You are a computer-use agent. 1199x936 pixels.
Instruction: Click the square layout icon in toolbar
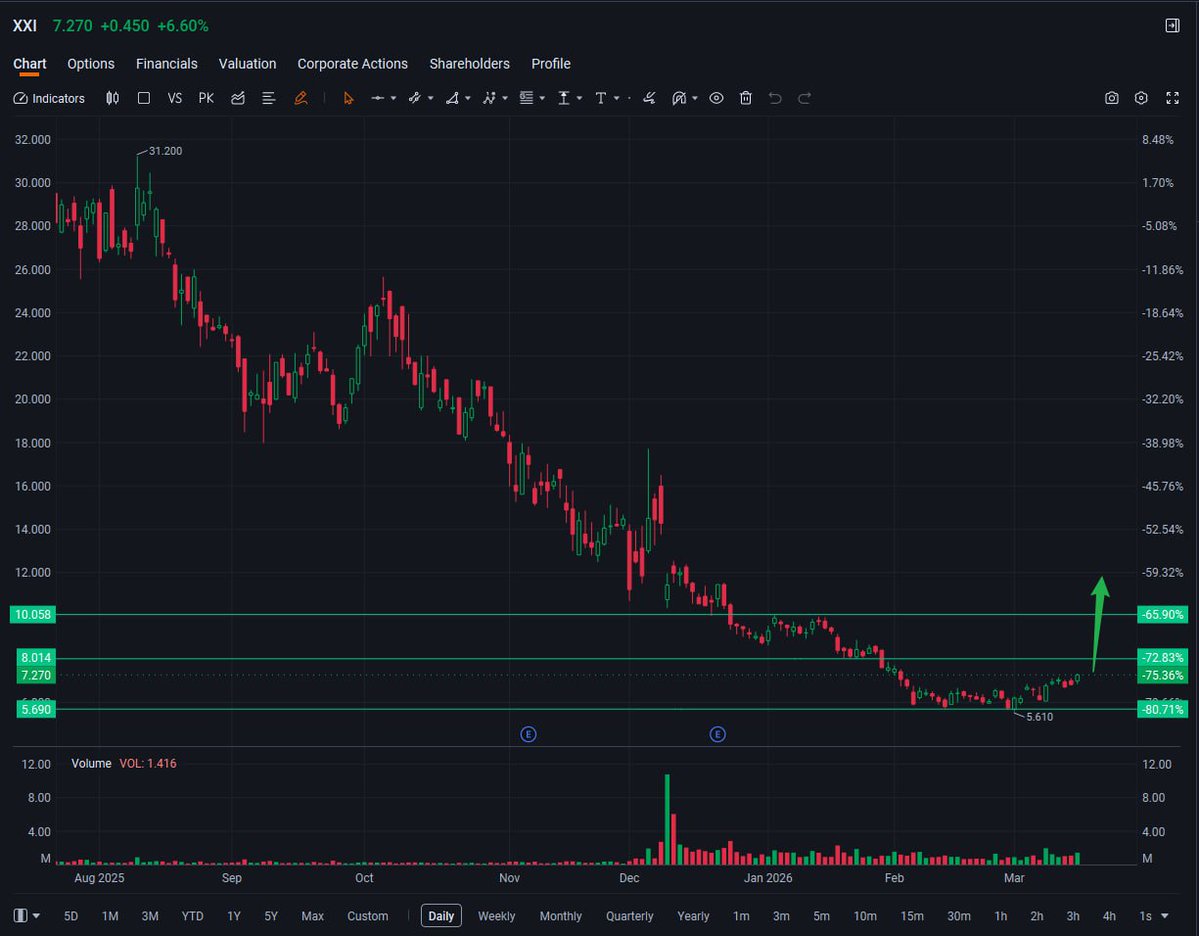point(144,98)
